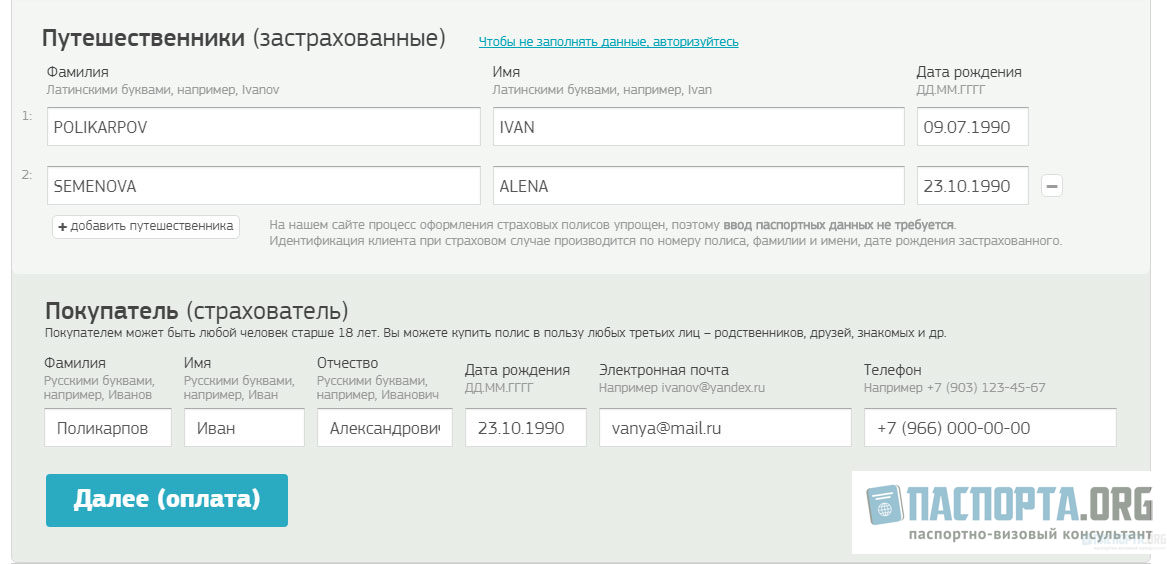Click the 'Телефон' label
1167x564 pixels.
[892, 370]
